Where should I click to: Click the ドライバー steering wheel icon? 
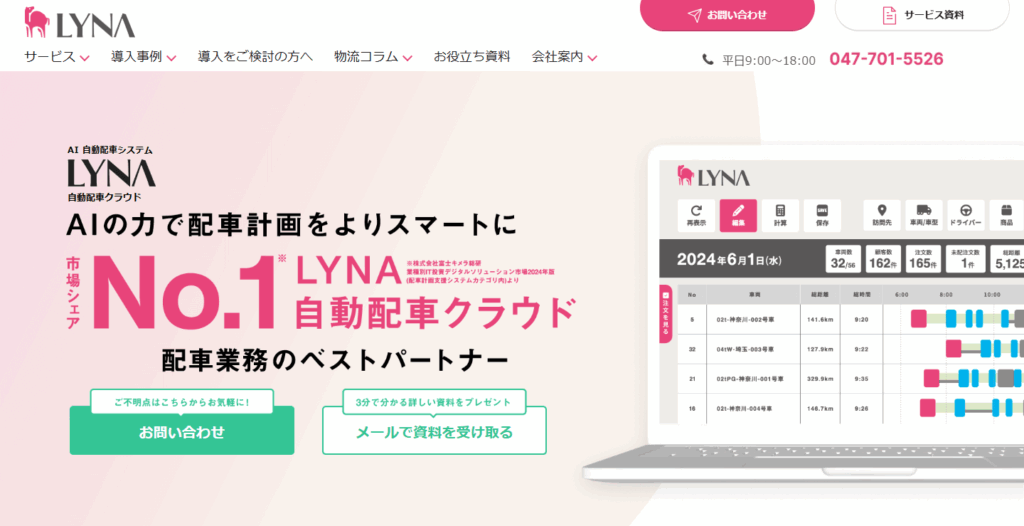pyautogui.click(x=966, y=210)
